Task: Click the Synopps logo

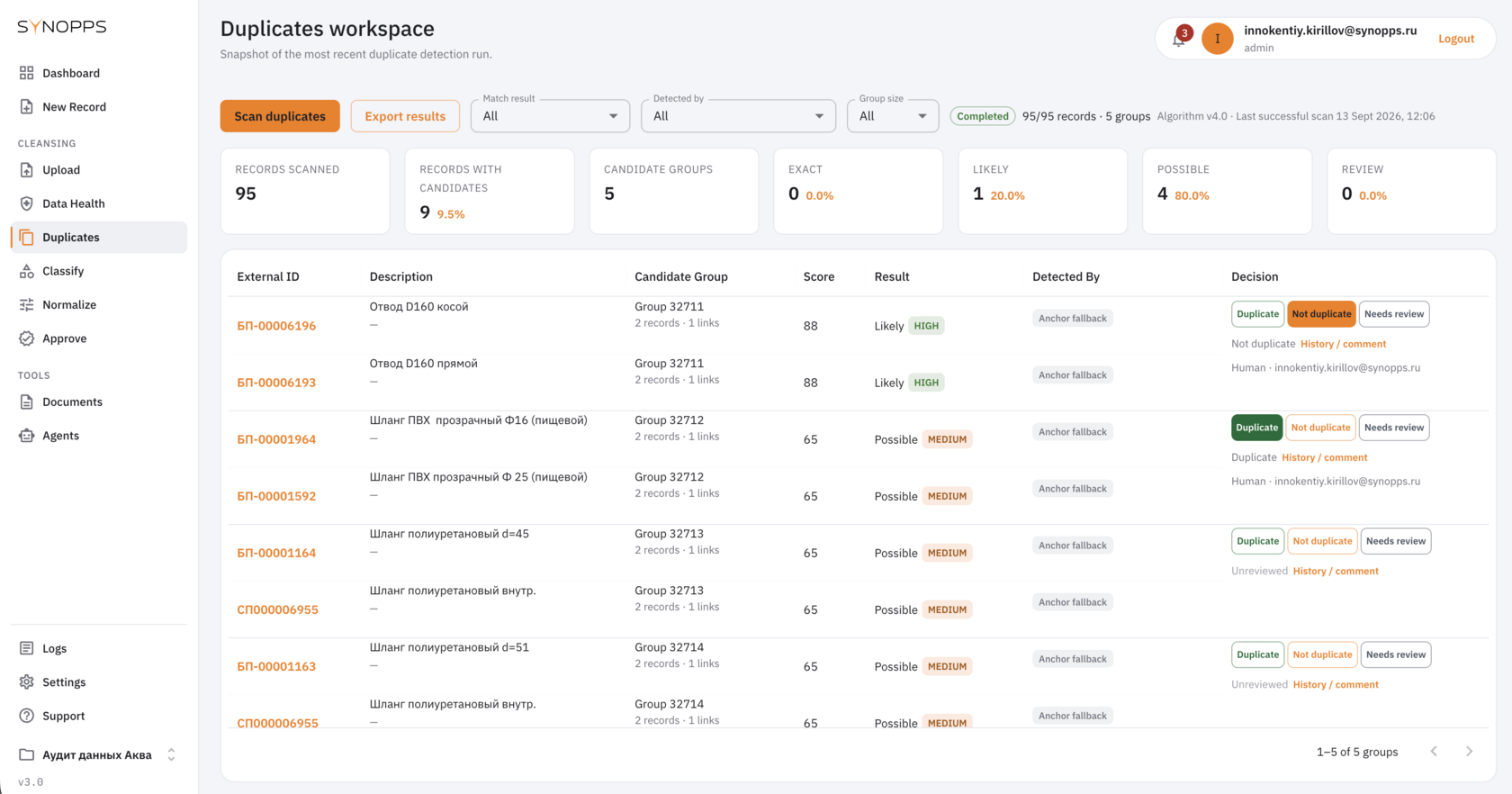Action: point(62,27)
